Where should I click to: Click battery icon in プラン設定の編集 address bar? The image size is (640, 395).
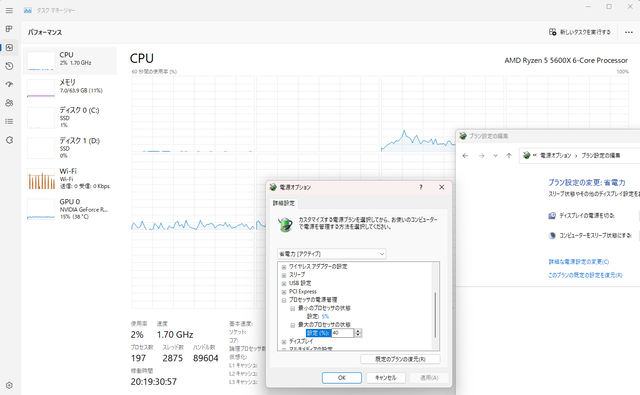[527, 155]
